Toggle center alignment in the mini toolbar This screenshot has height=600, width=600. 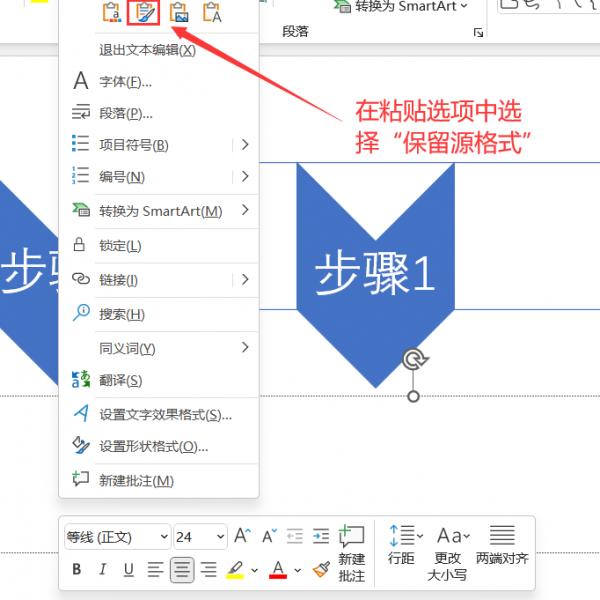coord(182,569)
